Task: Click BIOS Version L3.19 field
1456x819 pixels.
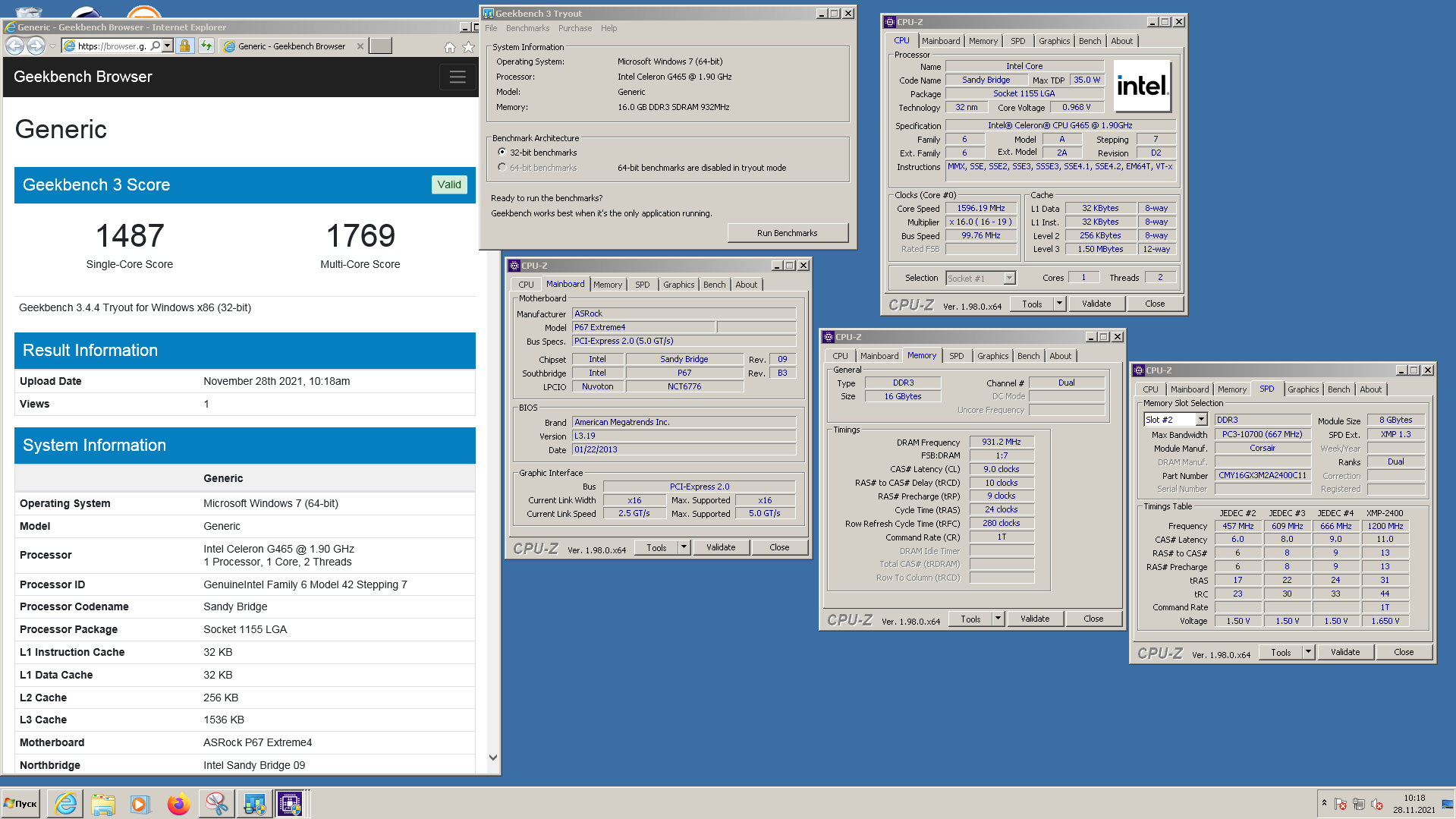Action: point(684,436)
